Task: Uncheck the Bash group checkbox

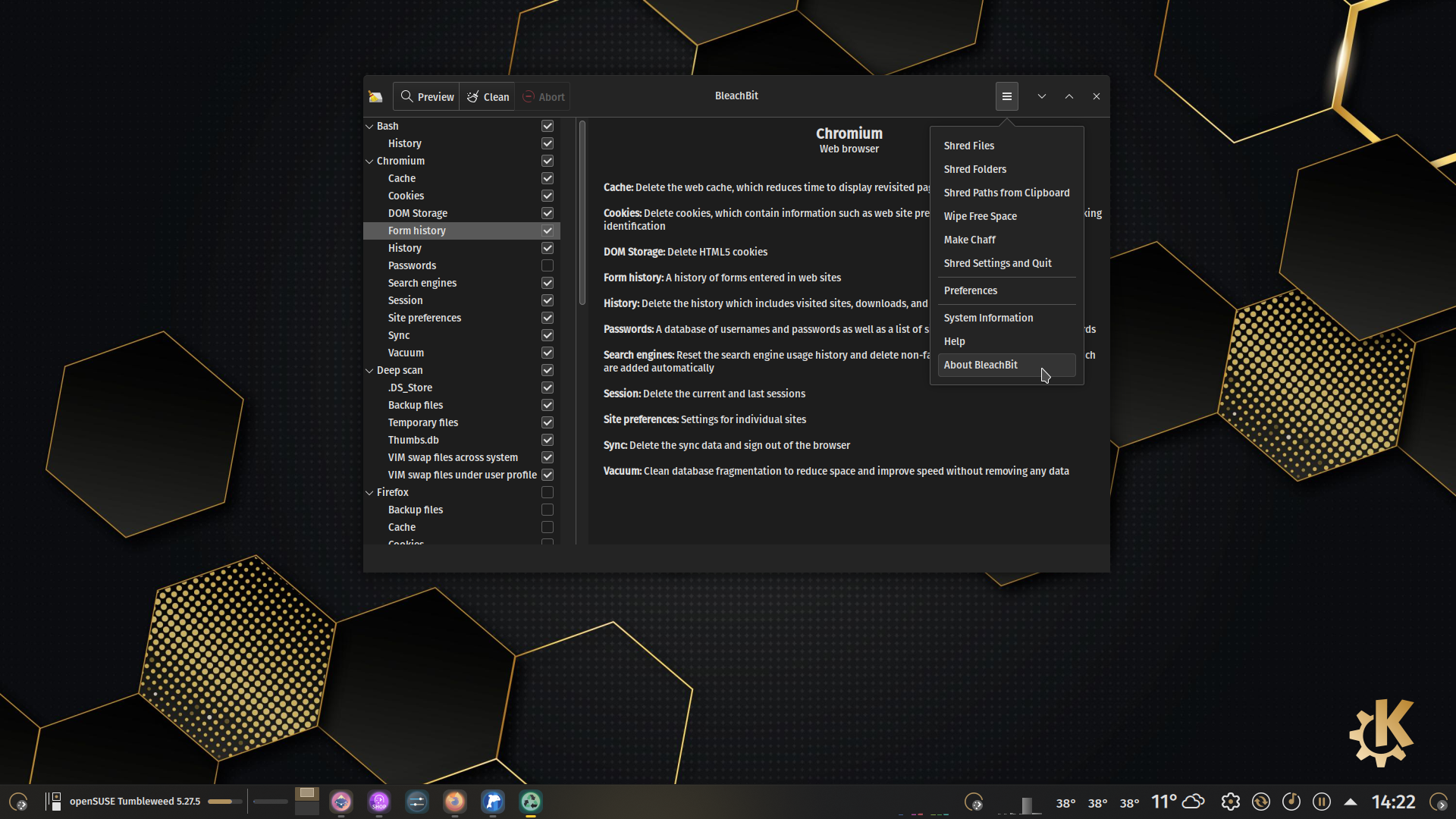Action: tap(548, 126)
